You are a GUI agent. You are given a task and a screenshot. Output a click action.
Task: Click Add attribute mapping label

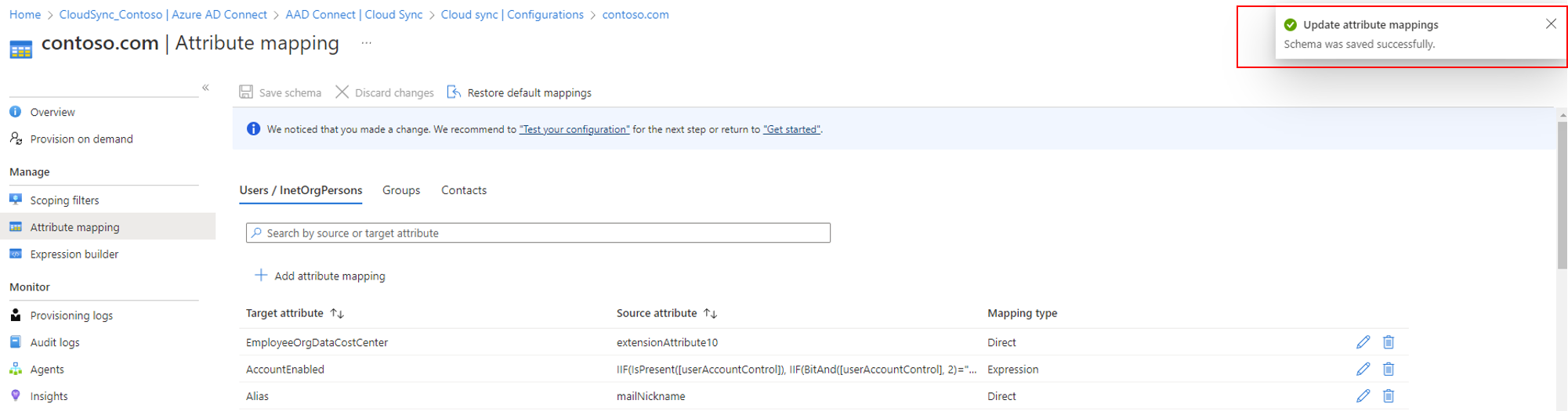point(330,276)
